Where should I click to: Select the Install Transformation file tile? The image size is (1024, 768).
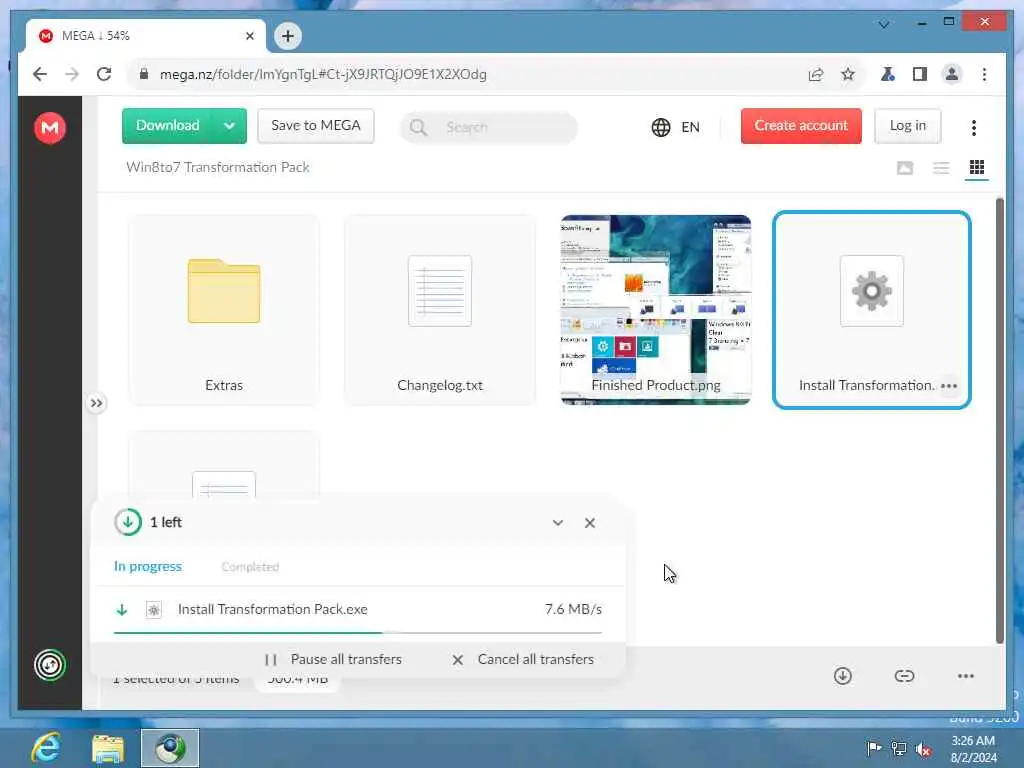click(x=871, y=310)
